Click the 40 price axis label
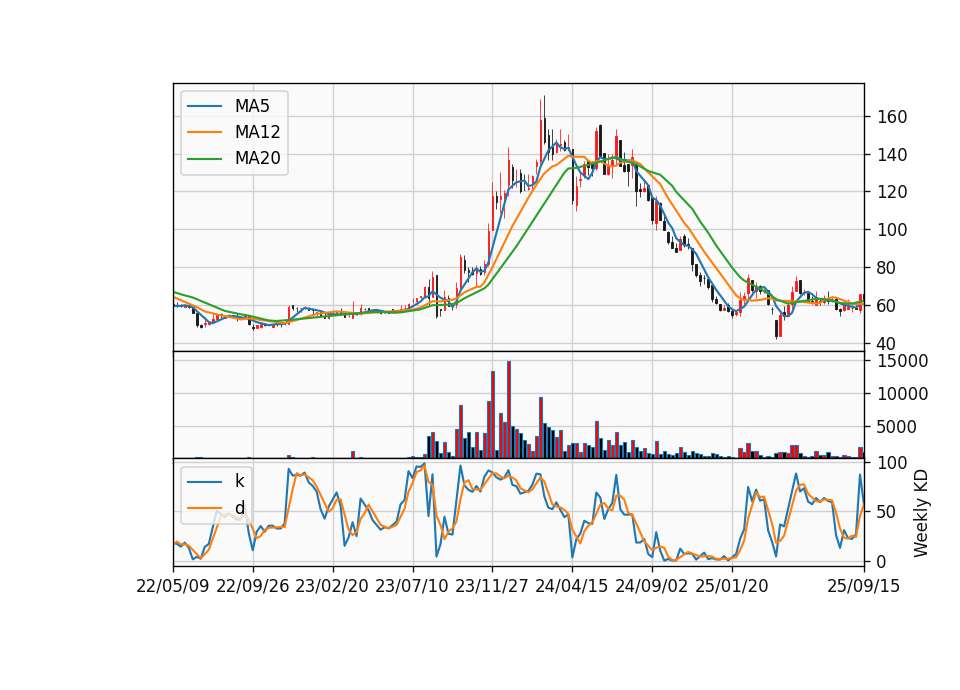Viewport: 960px width, 690px height. [887, 343]
